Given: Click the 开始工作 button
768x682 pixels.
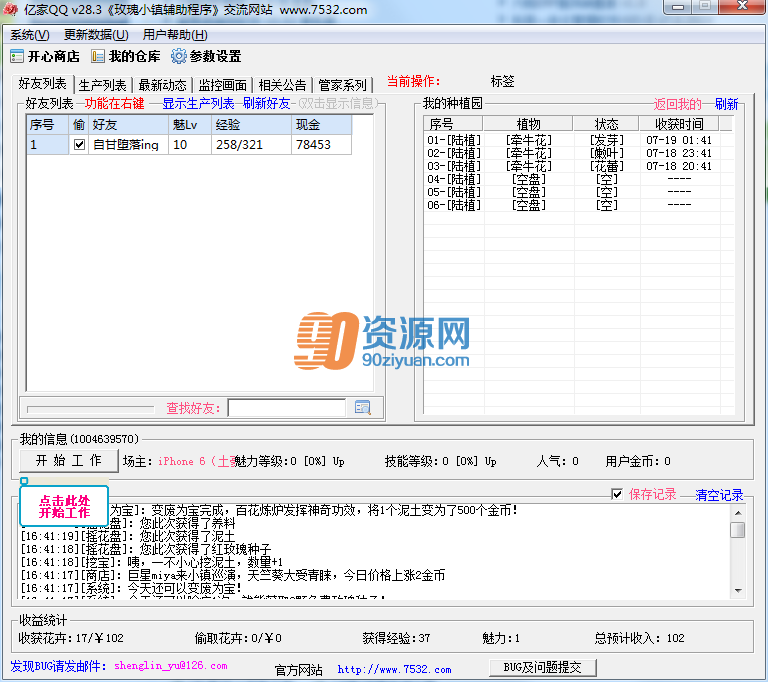Looking at the screenshot, I should 69,461.
